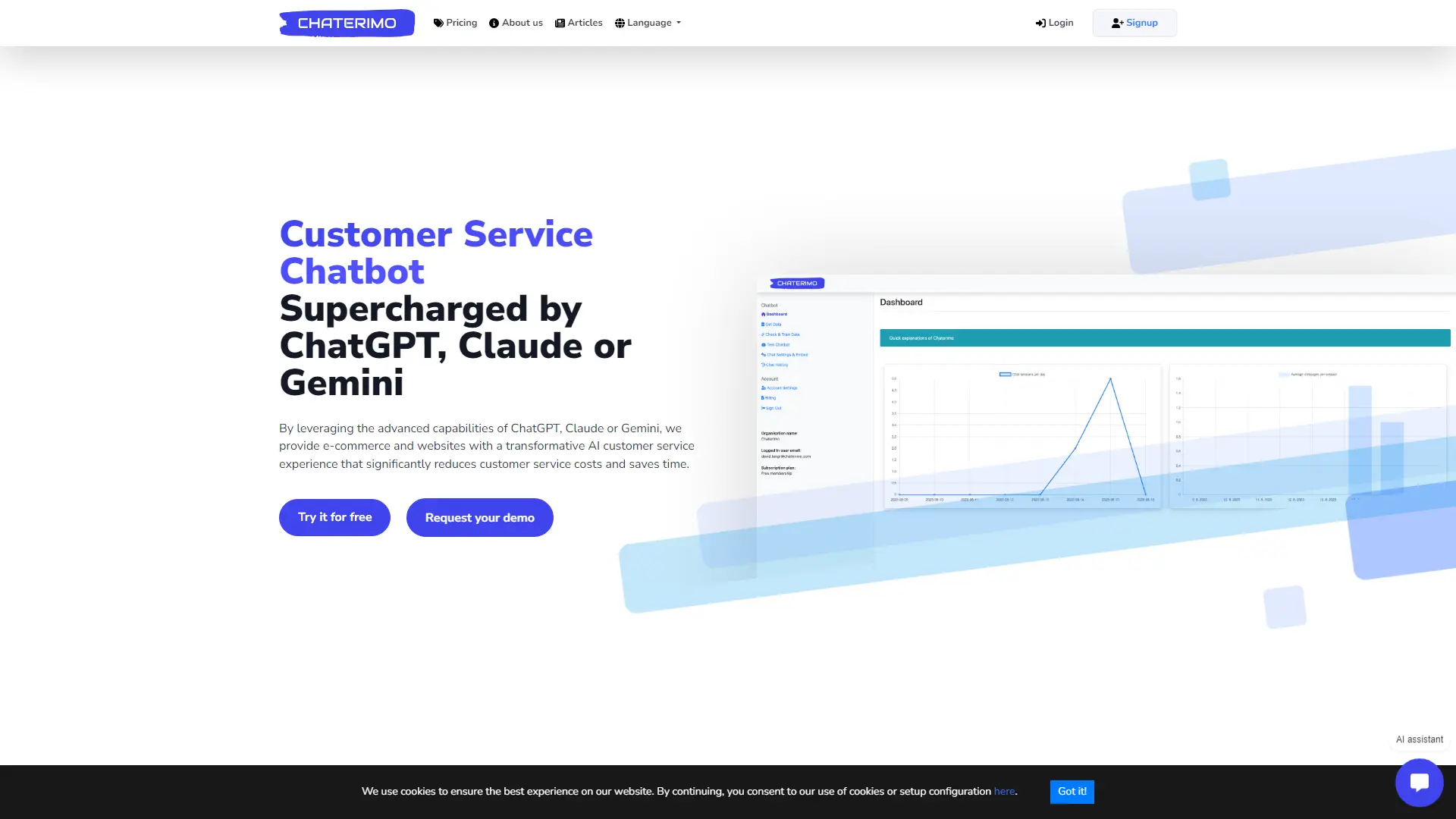The height and width of the screenshot is (819, 1456).
Task: Click the tag icon next to Pricing
Action: coord(438,23)
